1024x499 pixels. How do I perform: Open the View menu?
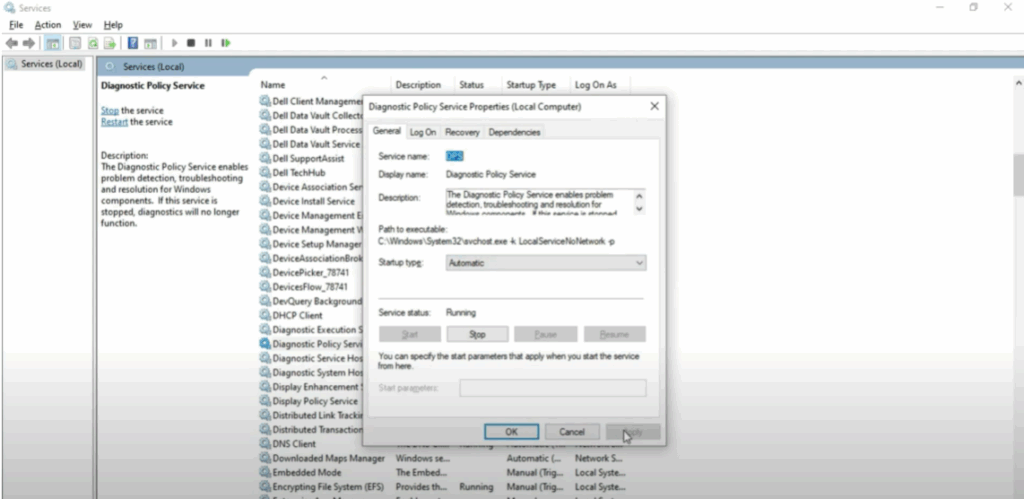click(82, 25)
